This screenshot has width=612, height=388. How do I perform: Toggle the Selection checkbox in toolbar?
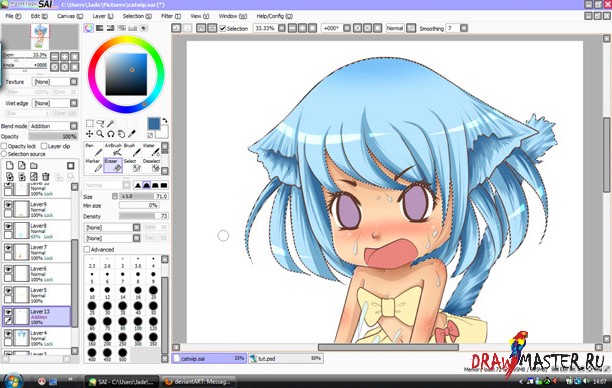[223, 28]
